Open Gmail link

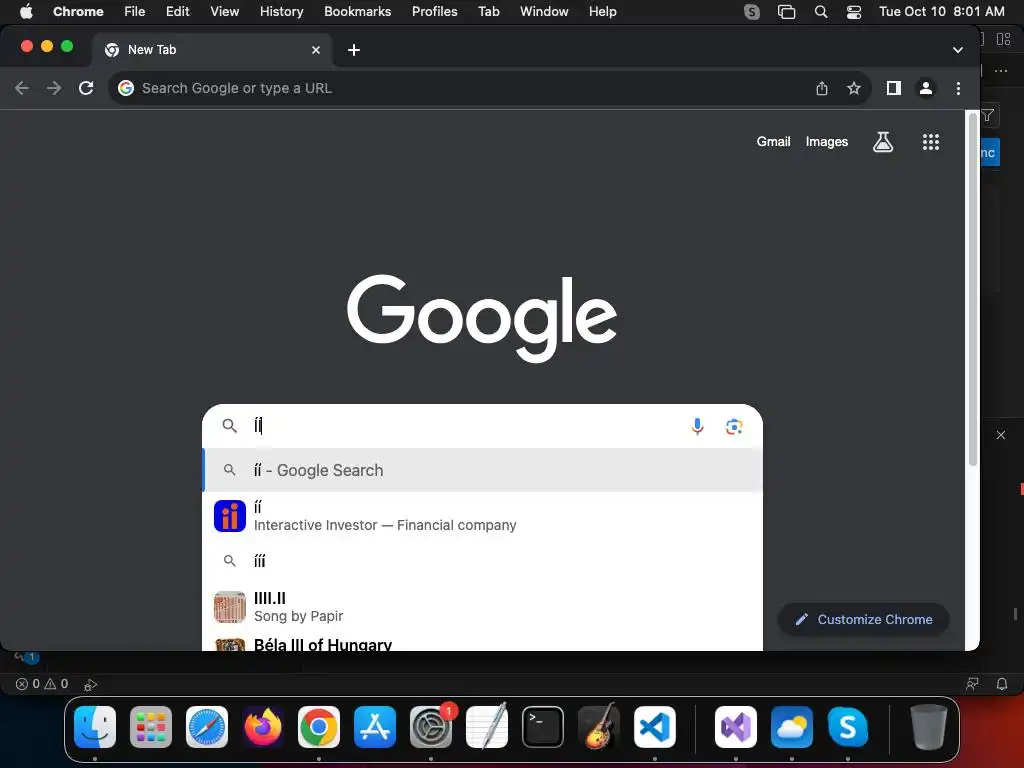click(773, 142)
